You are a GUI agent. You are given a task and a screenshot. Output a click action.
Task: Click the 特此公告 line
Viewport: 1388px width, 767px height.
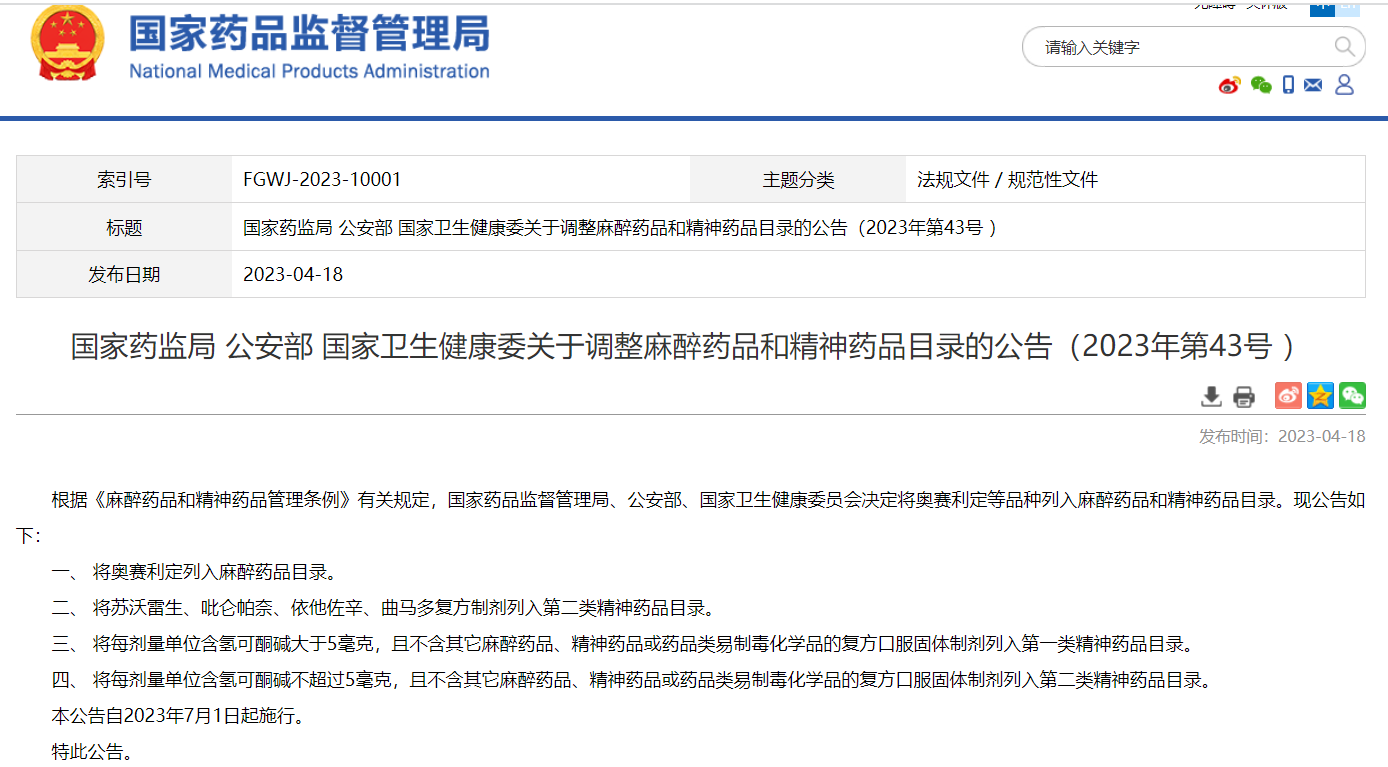point(92,751)
